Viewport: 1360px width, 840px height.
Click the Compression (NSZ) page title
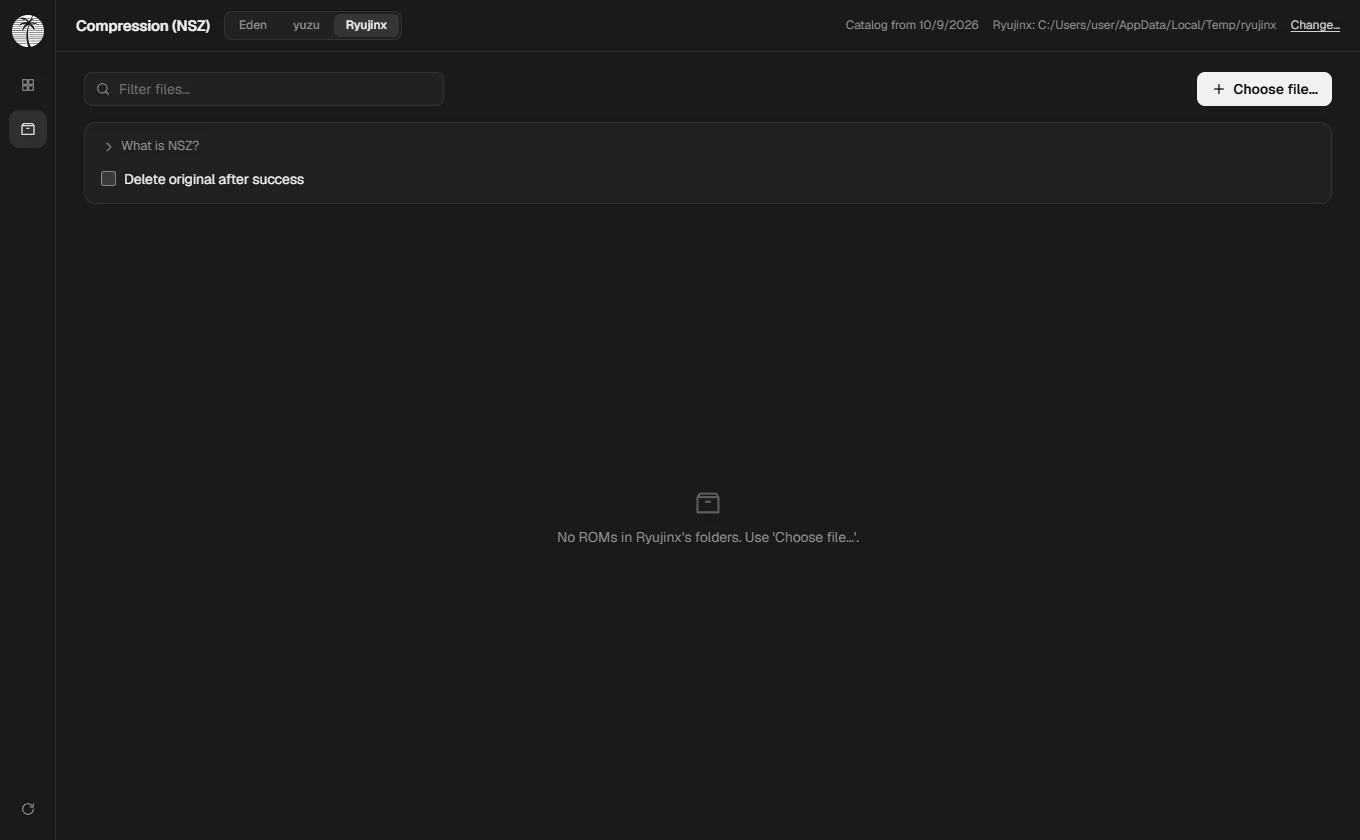143,26
